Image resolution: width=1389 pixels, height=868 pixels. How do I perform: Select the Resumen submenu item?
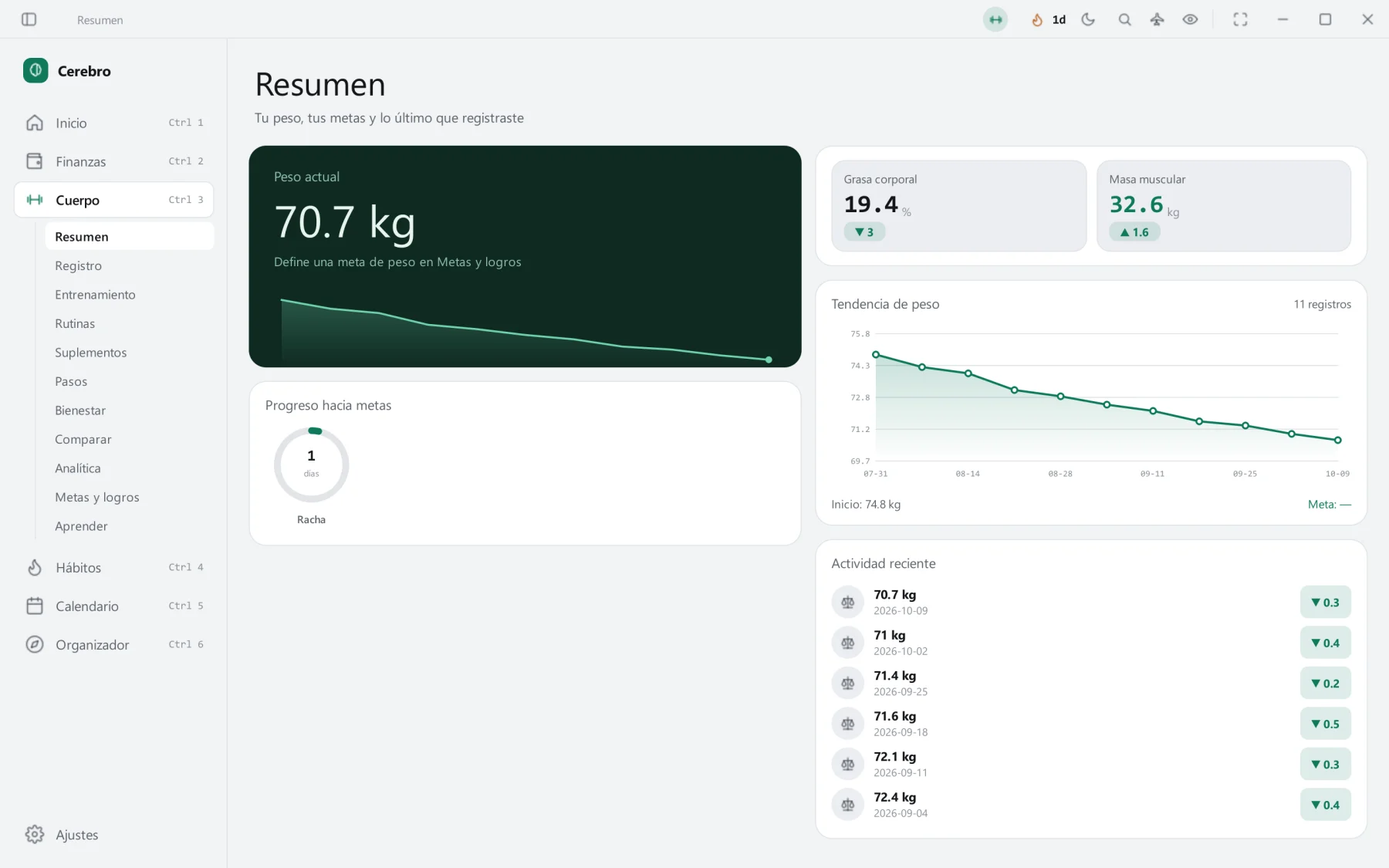(x=129, y=236)
